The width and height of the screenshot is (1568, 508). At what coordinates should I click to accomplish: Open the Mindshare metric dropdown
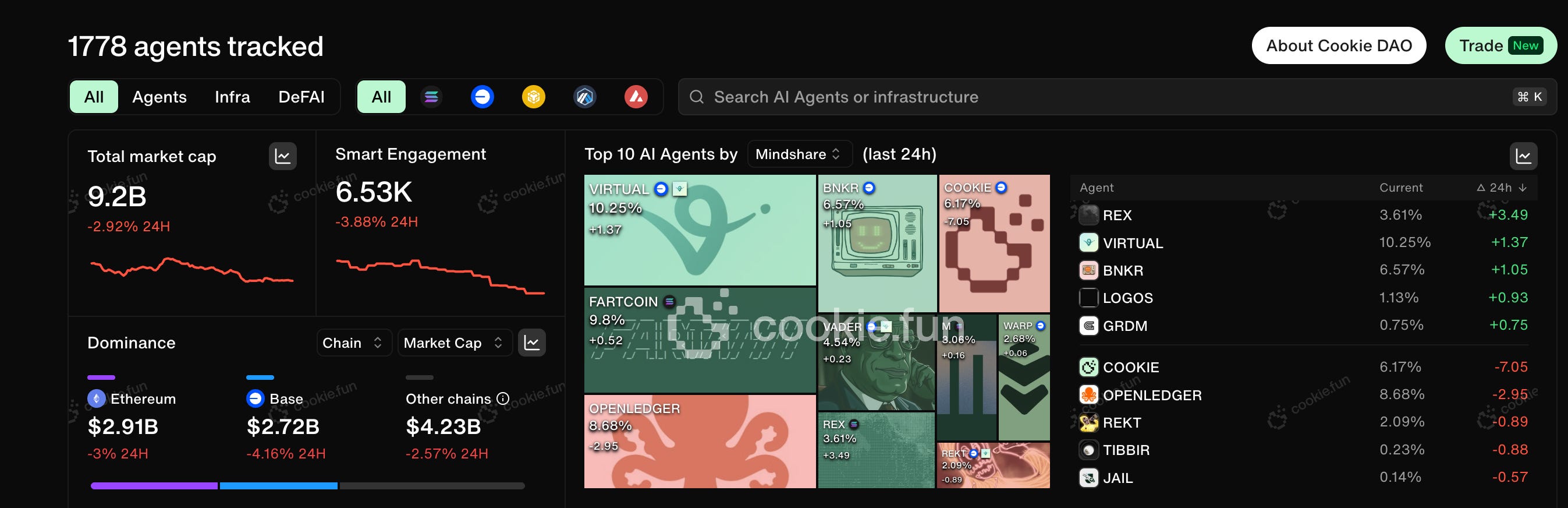click(x=799, y=154)
